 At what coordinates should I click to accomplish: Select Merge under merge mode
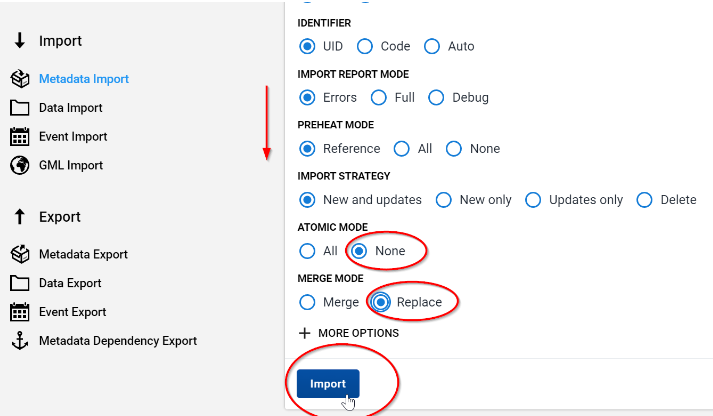(307, 302)
